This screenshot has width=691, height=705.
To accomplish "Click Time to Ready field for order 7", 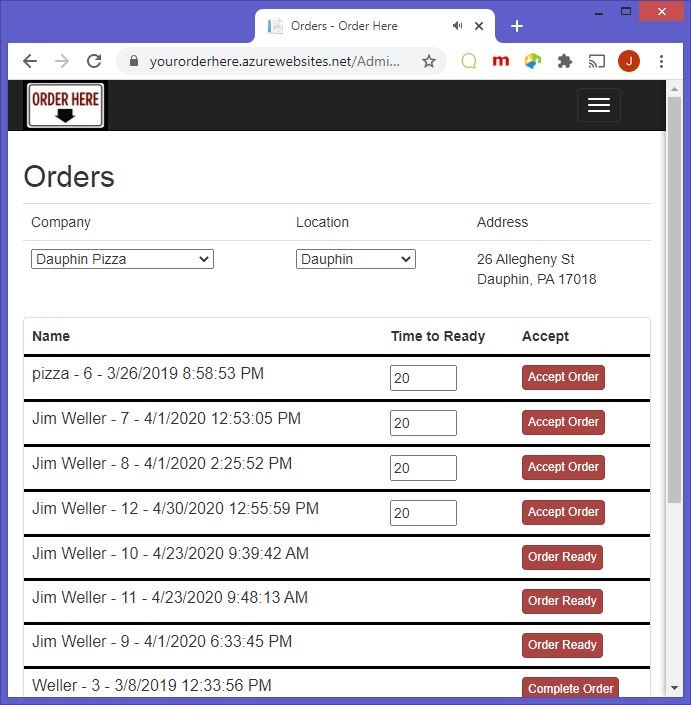I will (423, 423).
